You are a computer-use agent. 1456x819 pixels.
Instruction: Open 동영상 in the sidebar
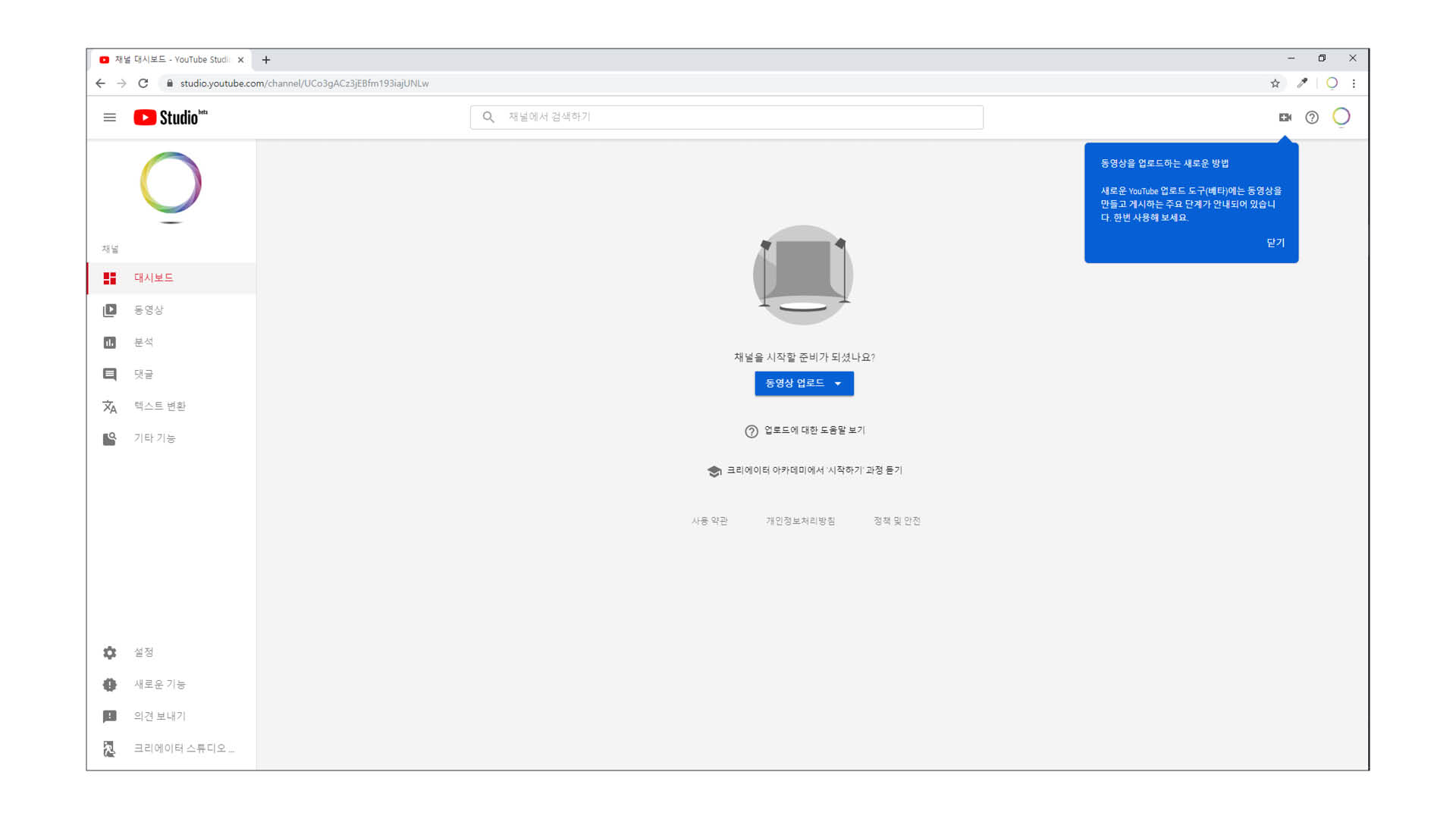(x=171, y=309)
